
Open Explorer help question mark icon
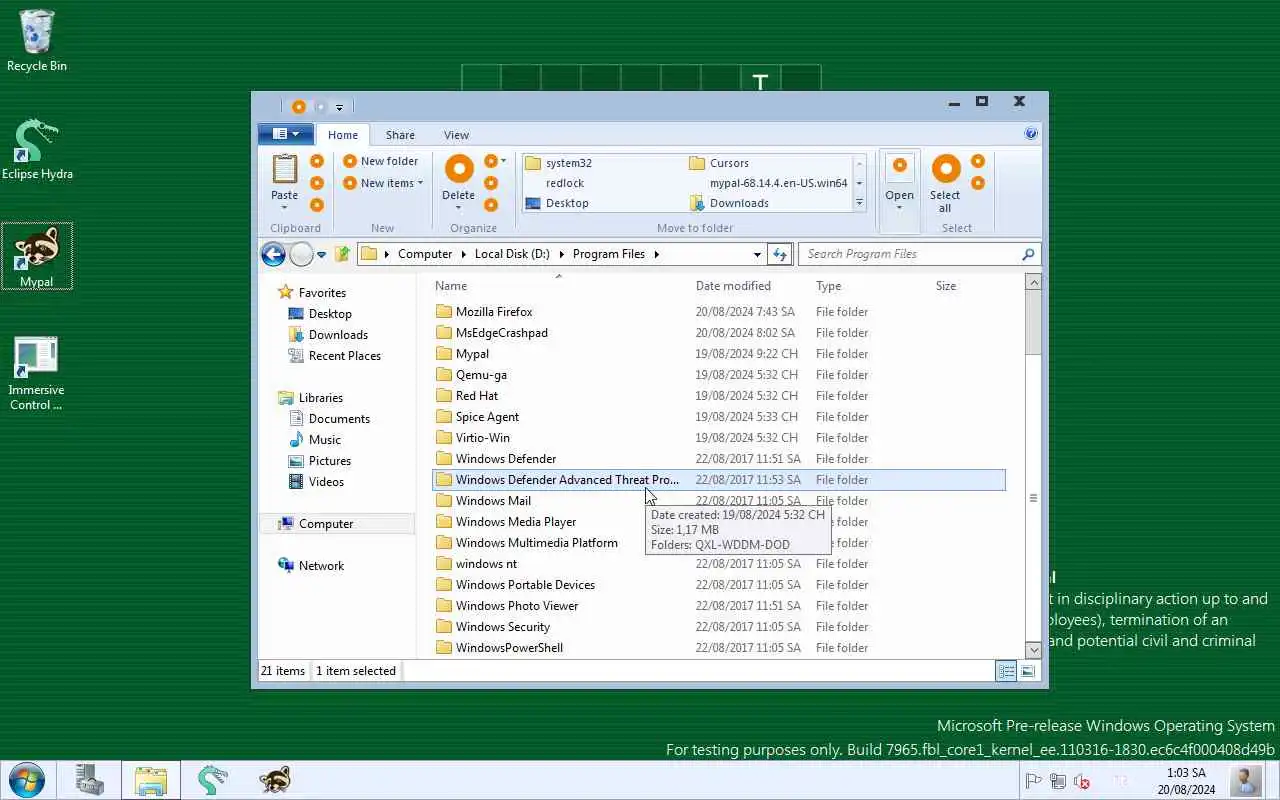[x=1031, y=133]
